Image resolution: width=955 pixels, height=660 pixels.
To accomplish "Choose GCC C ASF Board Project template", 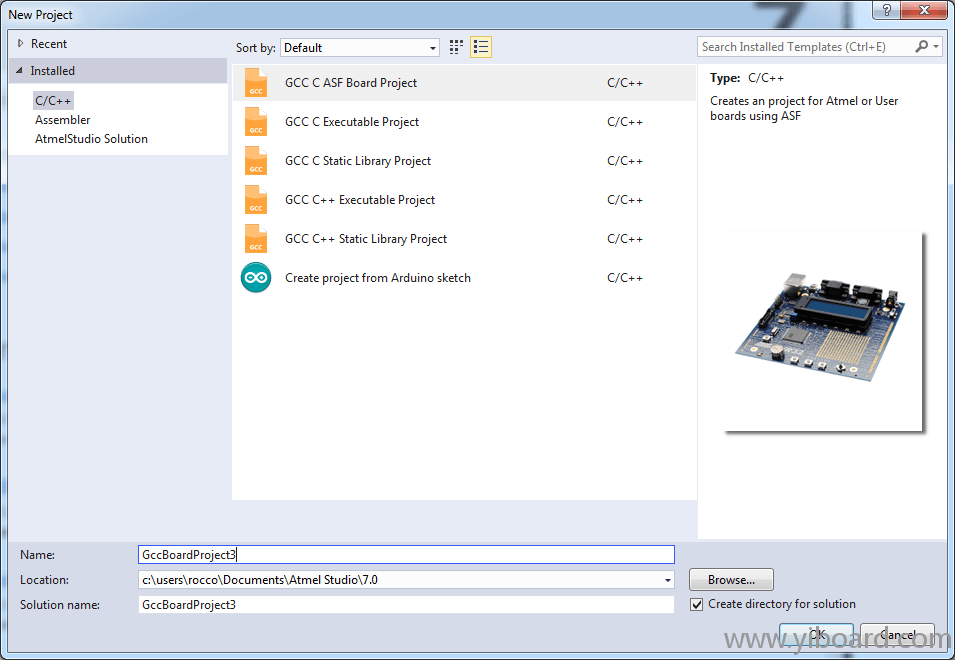I will (464, 83).
